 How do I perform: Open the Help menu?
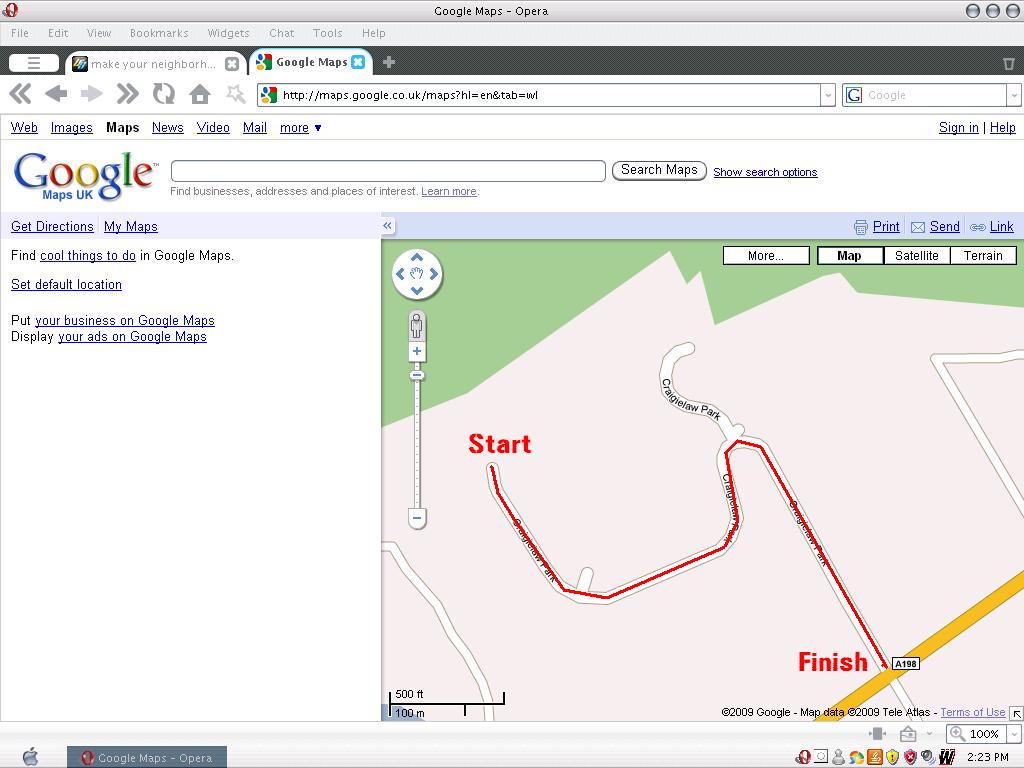374,33
